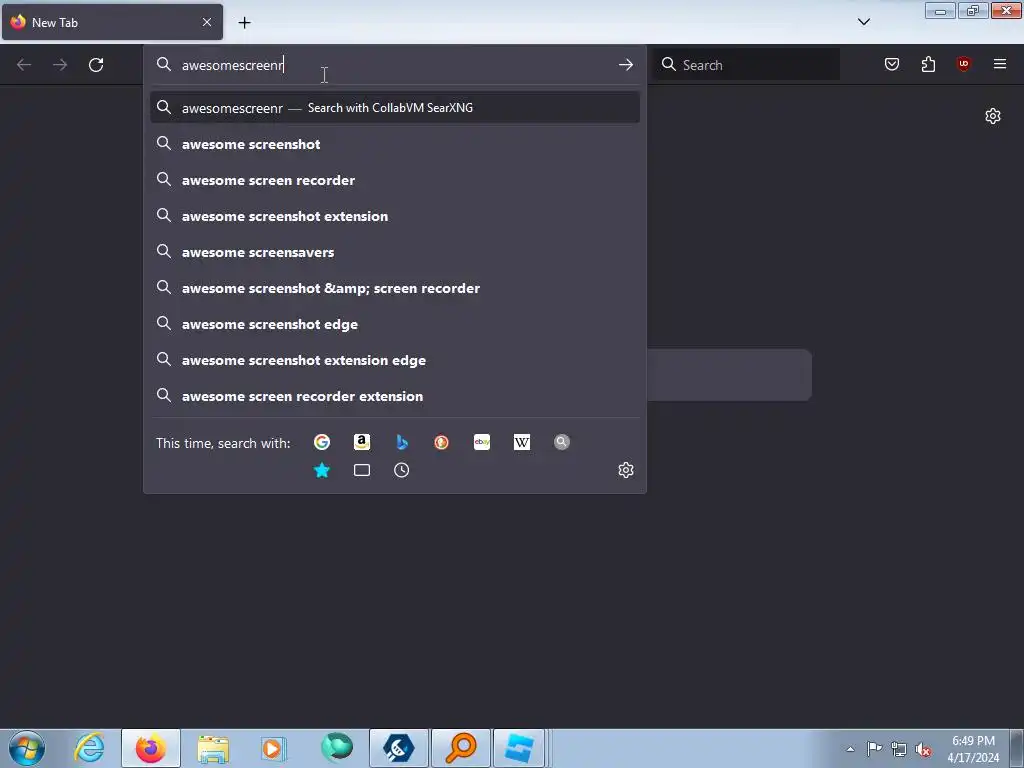The width and height of the screenshot is (1024, 768).
Task: Search this time with DuckDuckGo
Action: [x=441, y=442]
